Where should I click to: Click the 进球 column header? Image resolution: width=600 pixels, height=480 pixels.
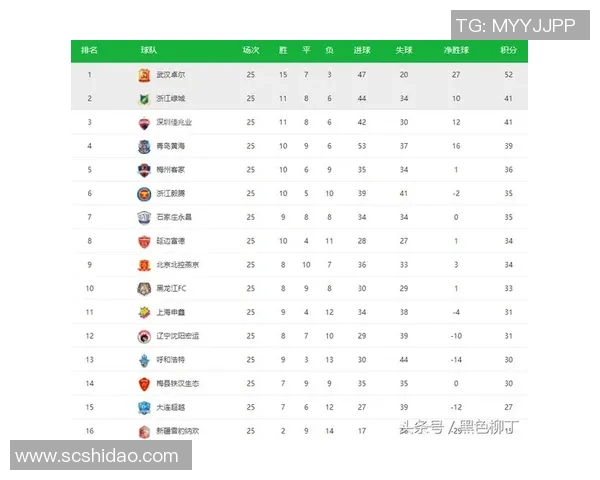coord(361,50)
